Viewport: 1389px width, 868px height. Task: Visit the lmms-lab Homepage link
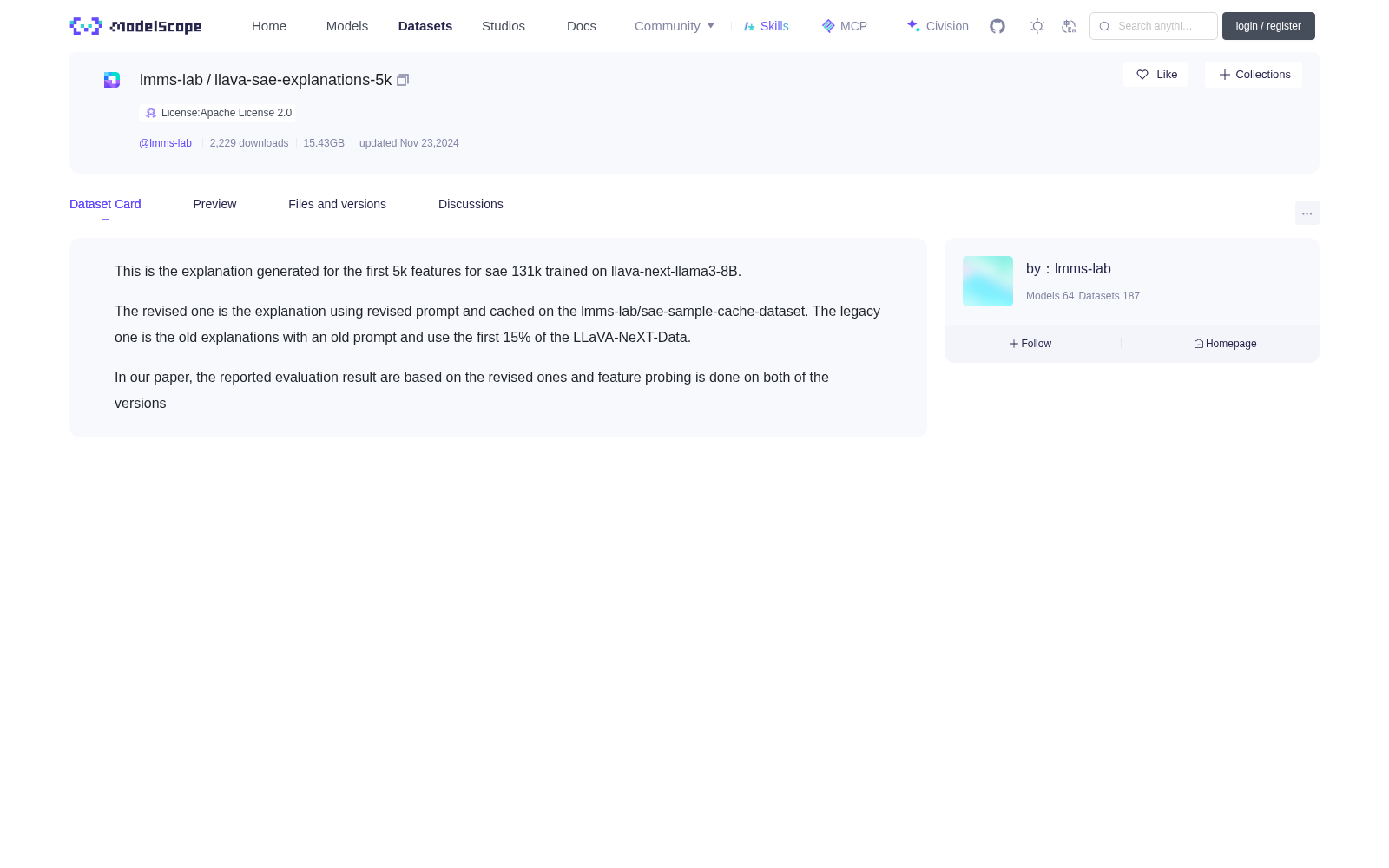point(1225,344)
